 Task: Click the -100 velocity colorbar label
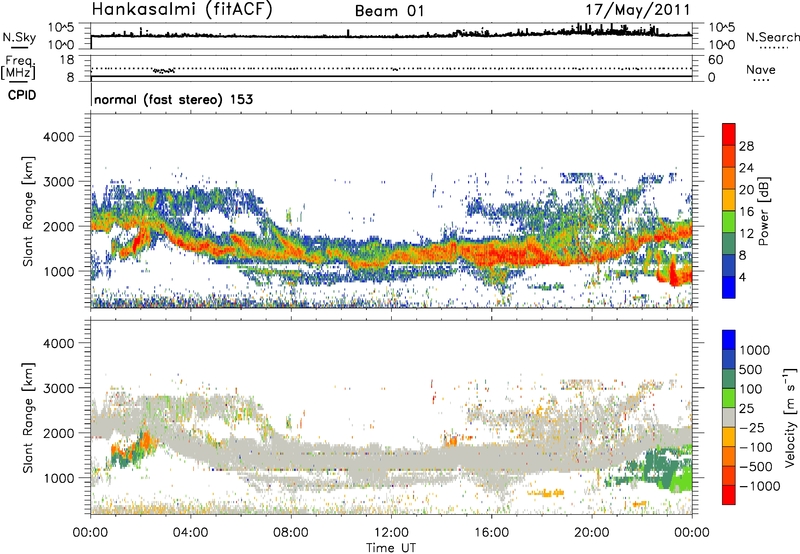[x=755, y=447]
